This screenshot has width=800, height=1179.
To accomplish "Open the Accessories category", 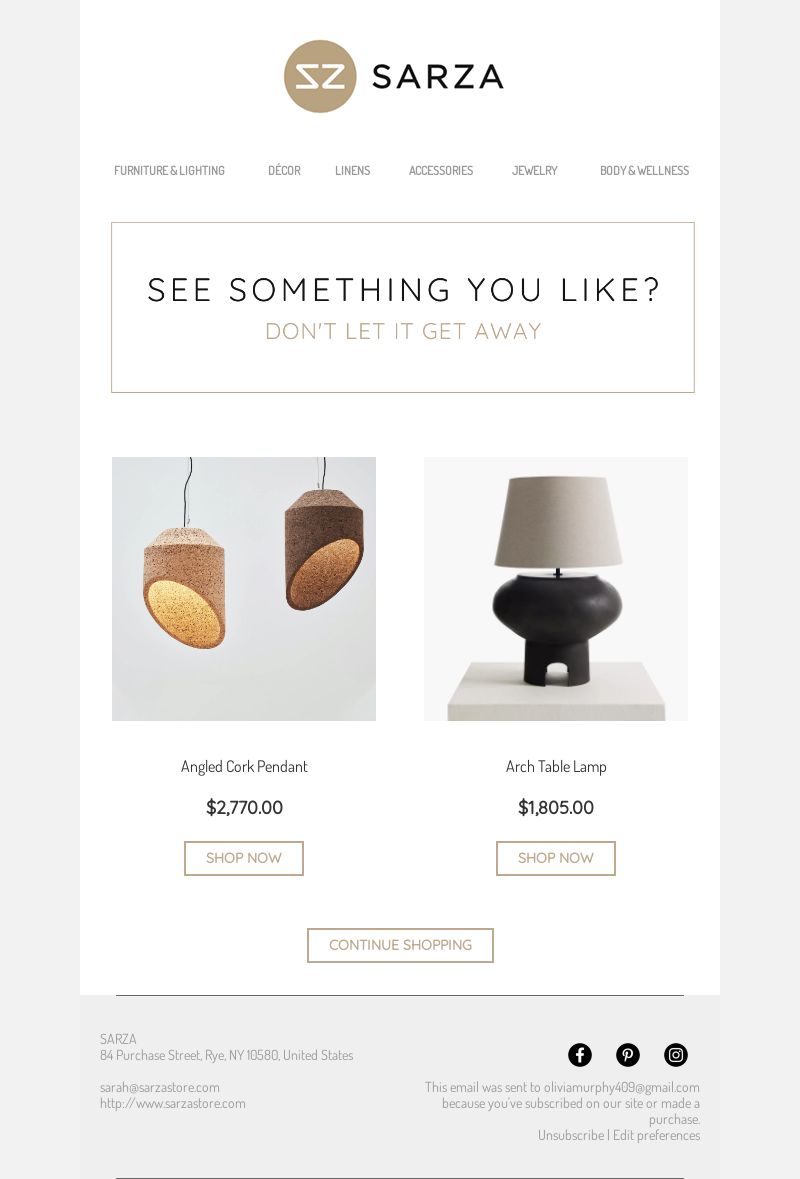I will tap(441, 171).
